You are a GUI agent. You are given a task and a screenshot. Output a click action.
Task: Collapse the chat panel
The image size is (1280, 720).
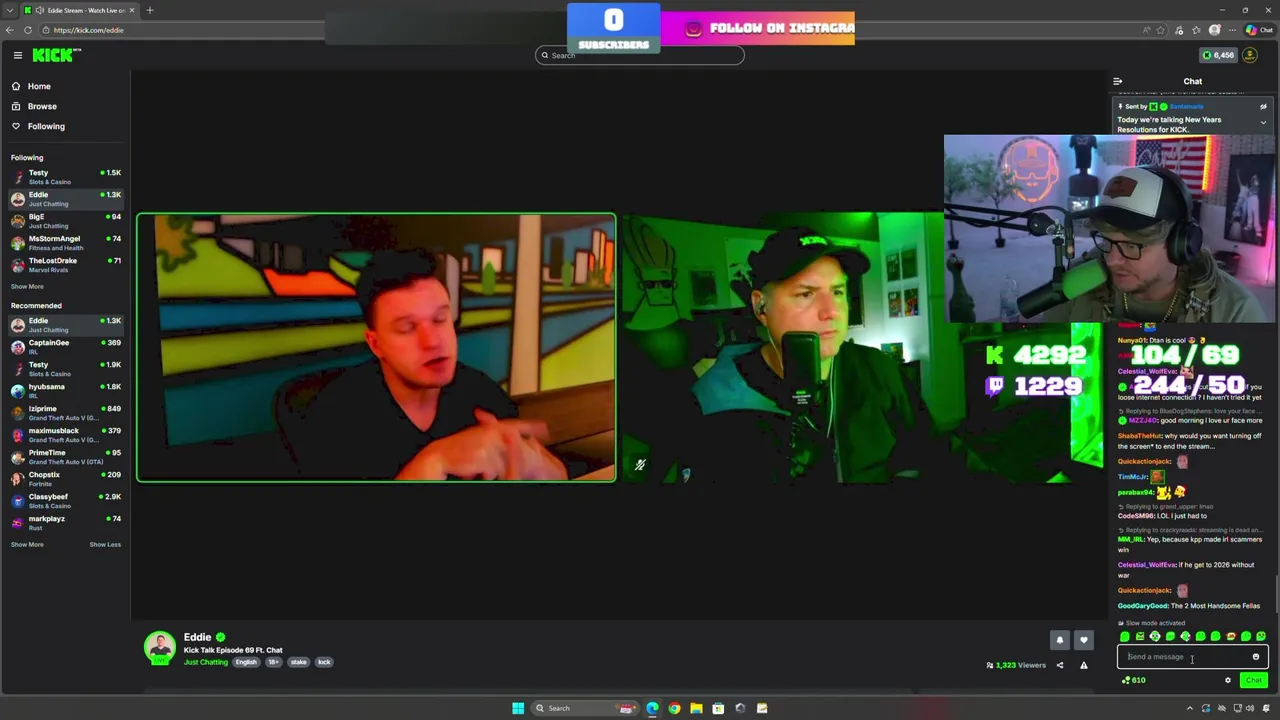[x=1117, y=81]
